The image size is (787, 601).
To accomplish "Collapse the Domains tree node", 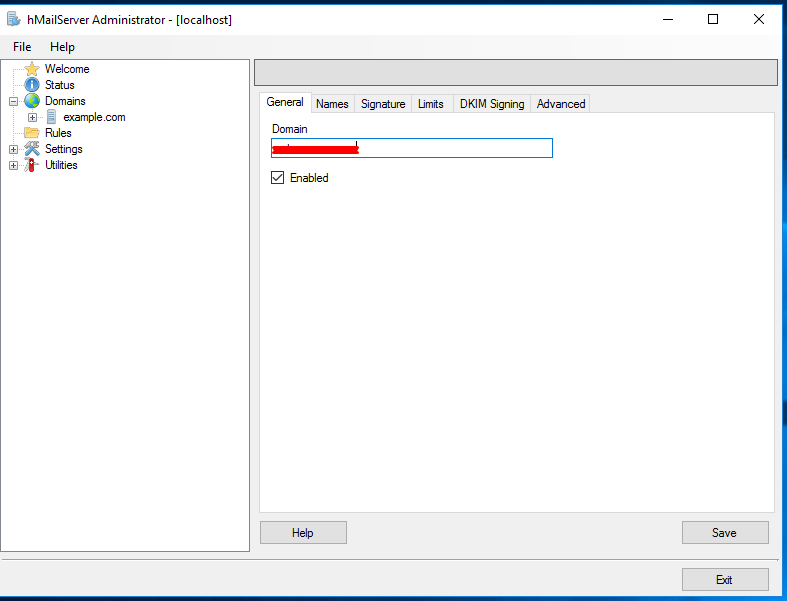I will point(14,101).
